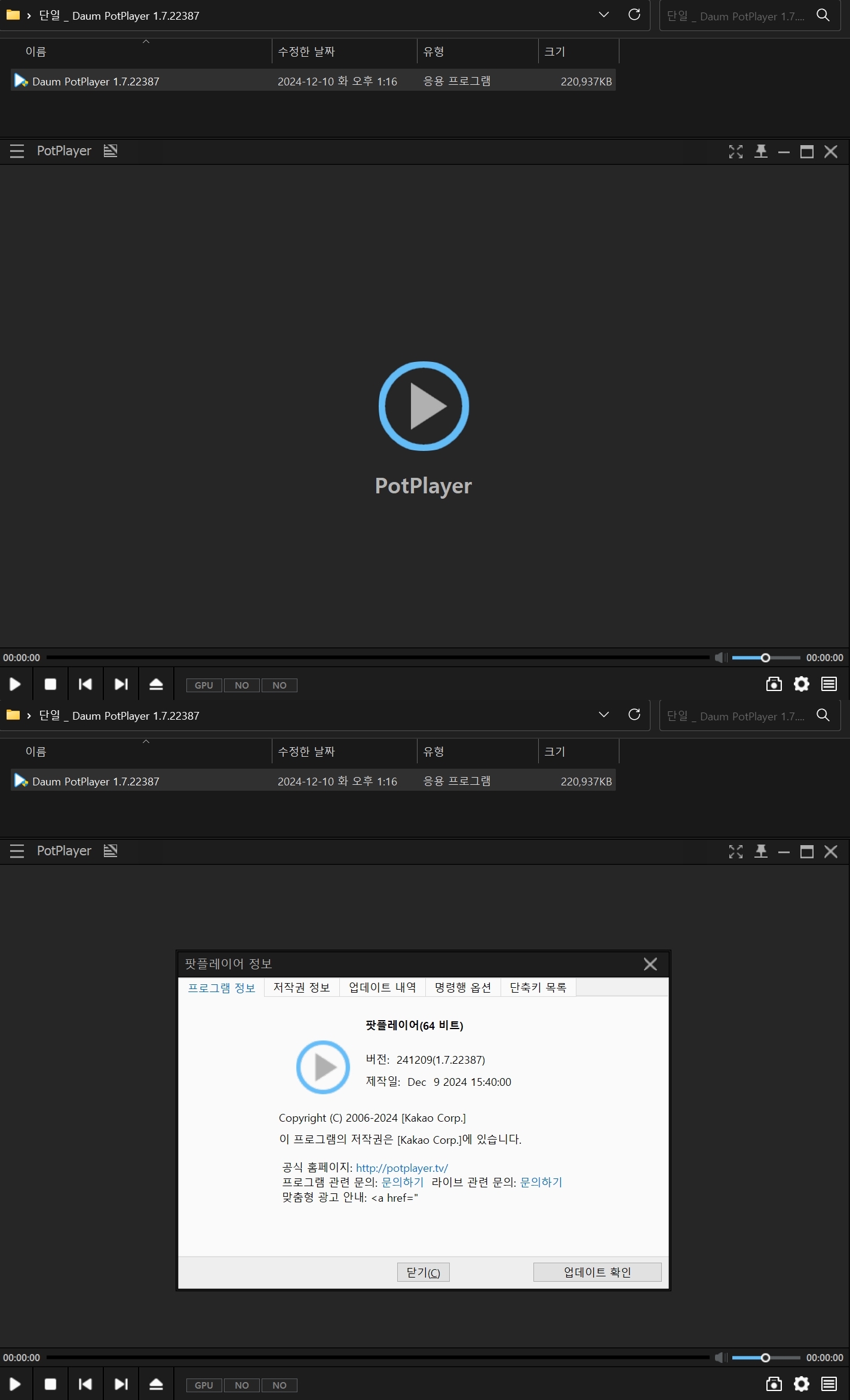Start playback with Play button in logo-showing PotPlayer window

click(16, 684)
